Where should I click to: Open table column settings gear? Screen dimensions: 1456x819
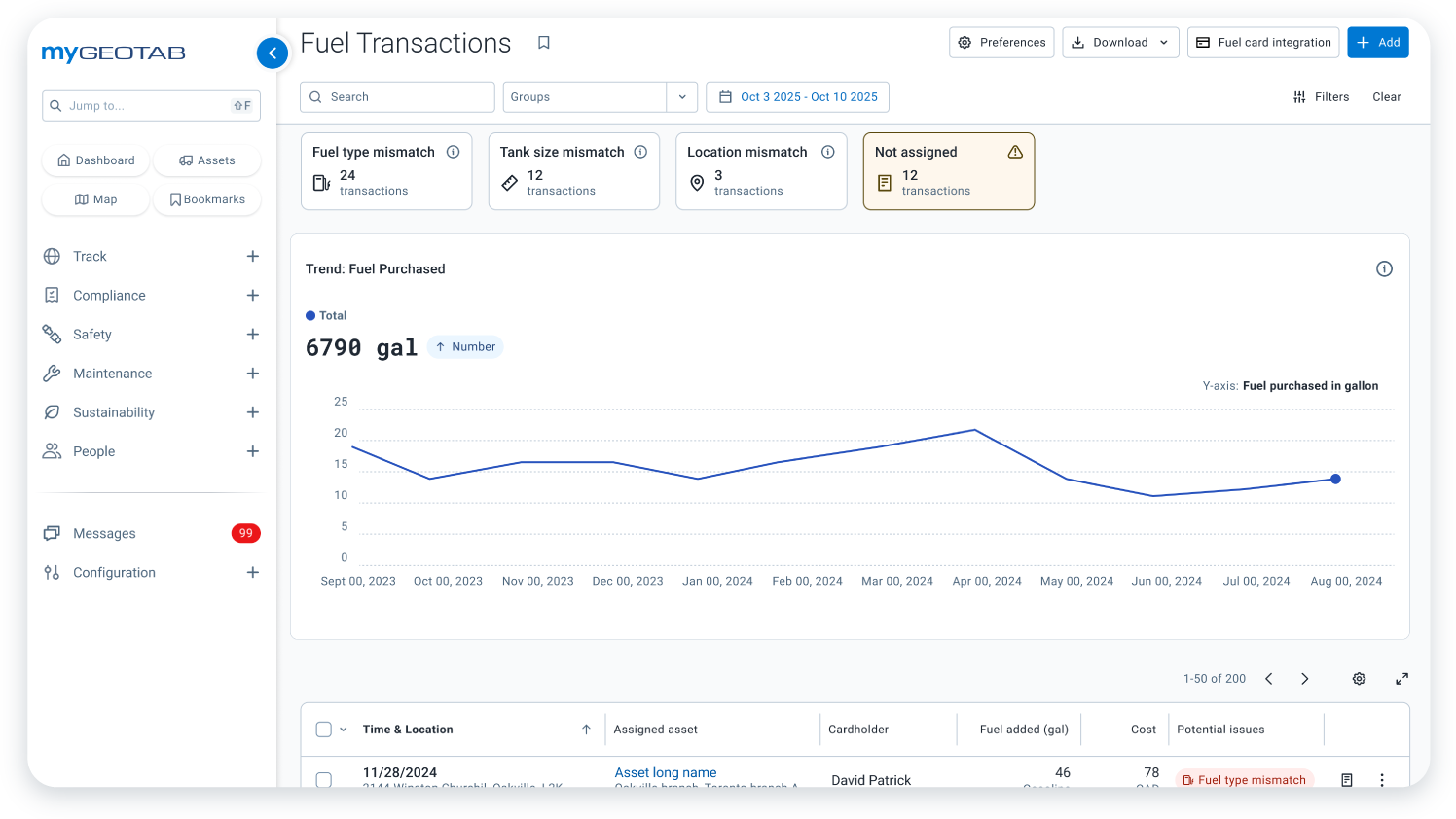1359,679
